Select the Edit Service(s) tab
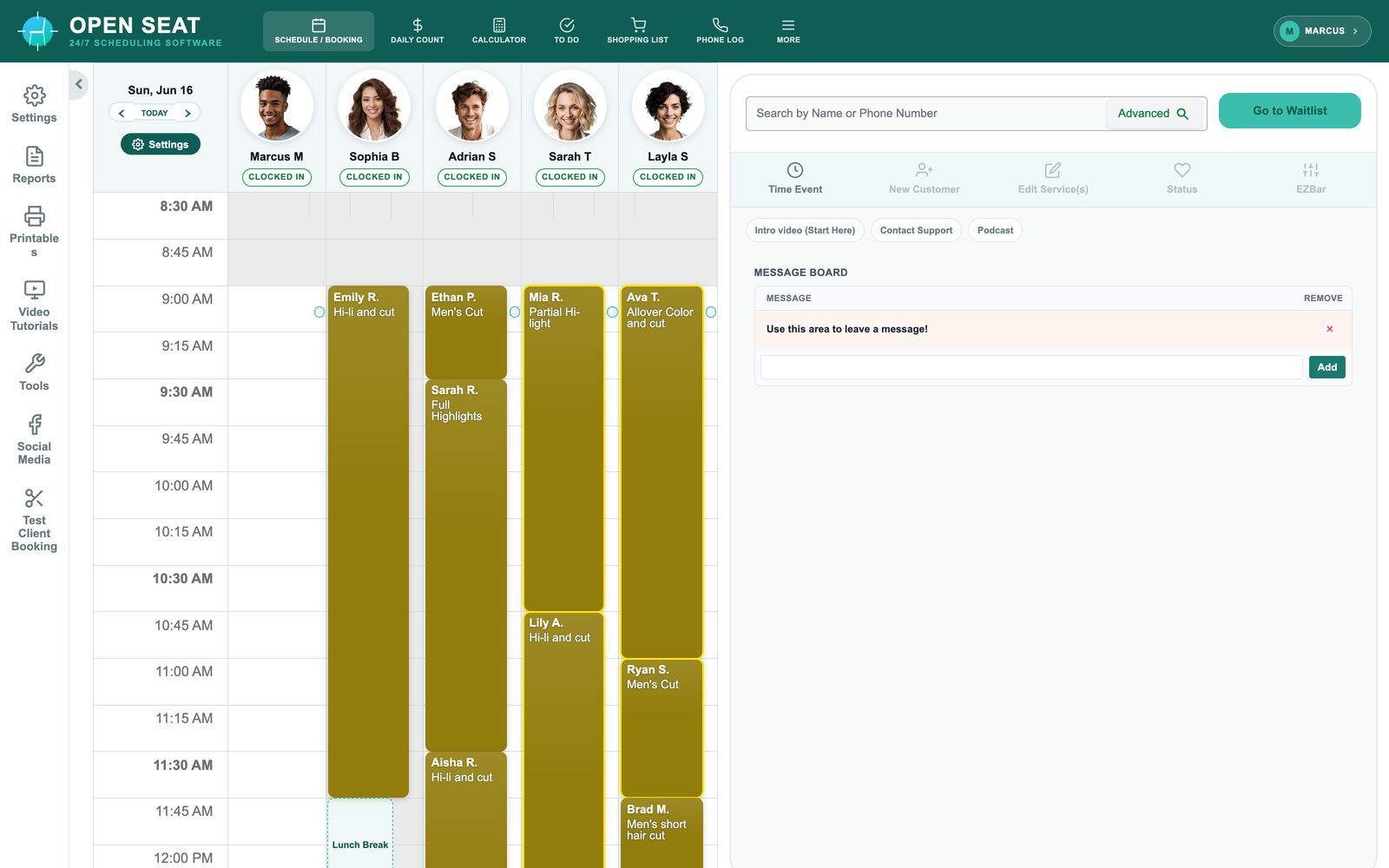This screenshot has width=1389, height=868. point(1053,178)
